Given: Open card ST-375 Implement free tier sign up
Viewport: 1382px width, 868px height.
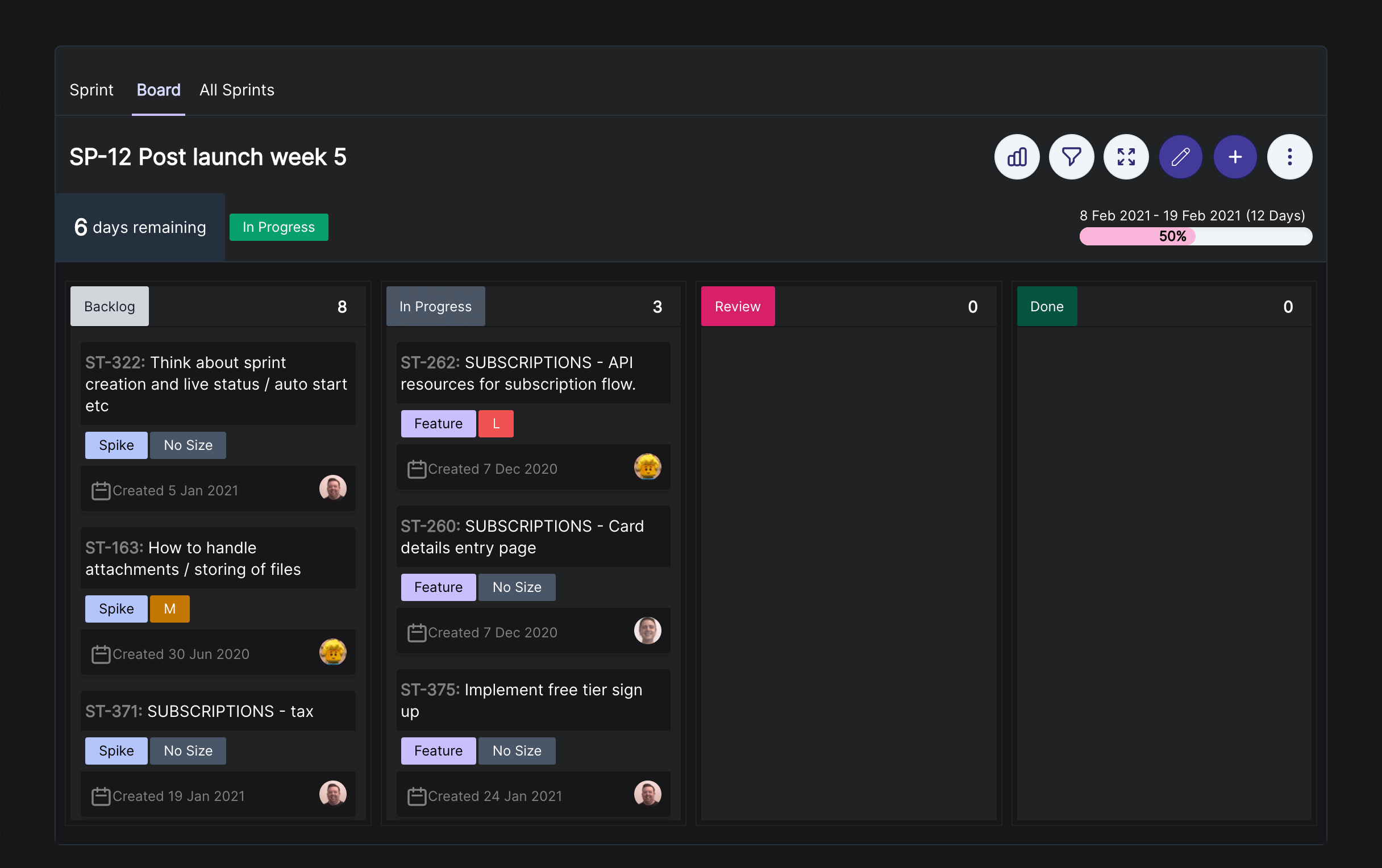Looking at the screenshot, I should coord(521,700).
